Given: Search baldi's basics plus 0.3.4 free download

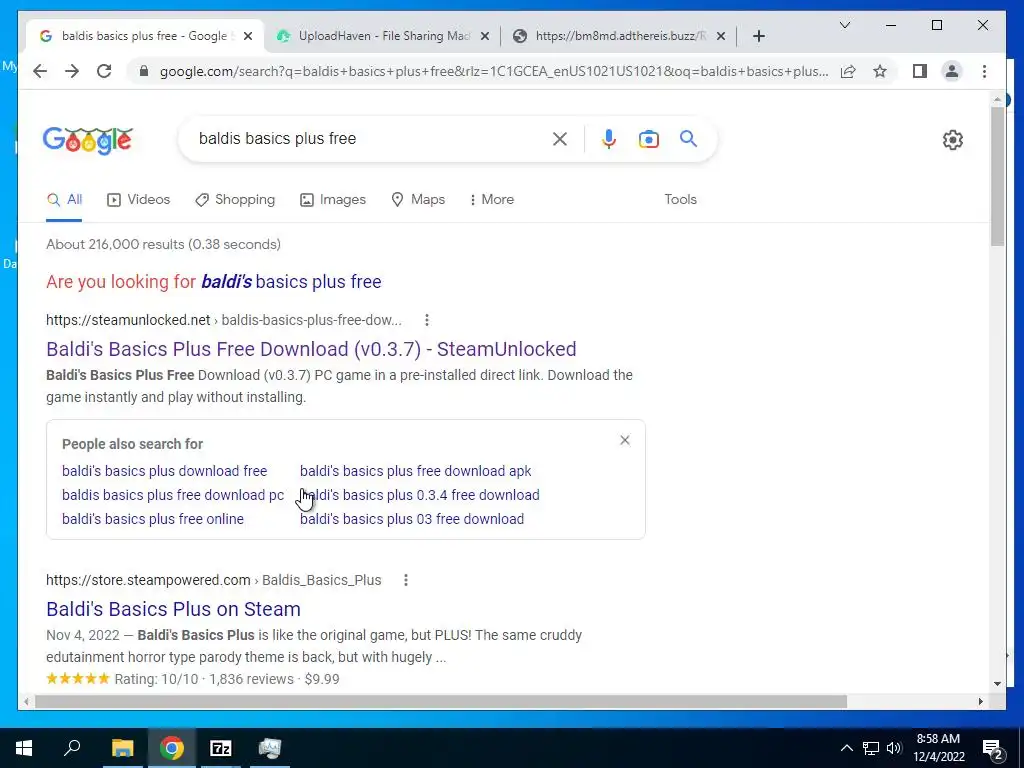Looking at the screenshot, I should point(419,495).
